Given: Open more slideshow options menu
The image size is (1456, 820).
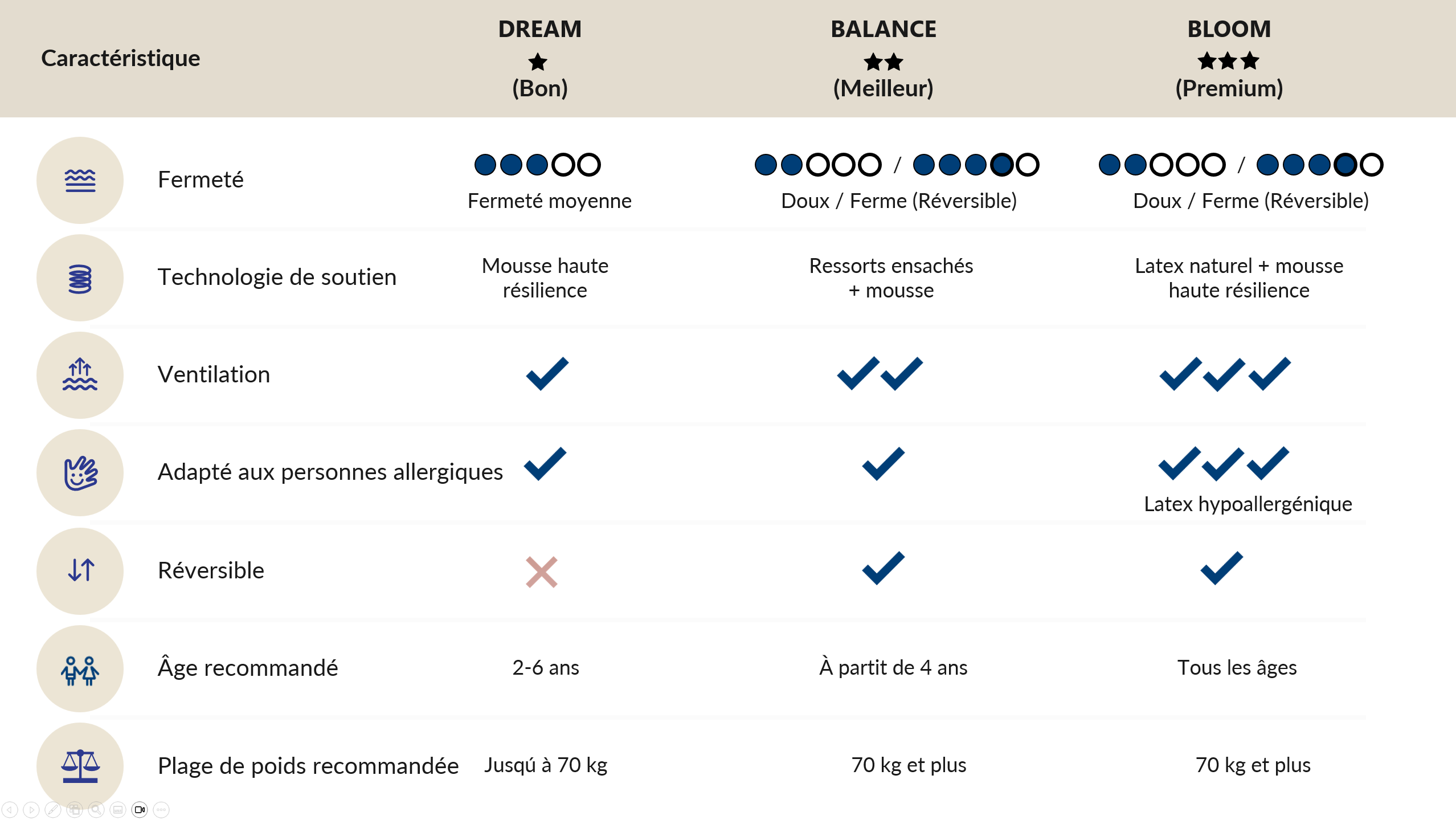Looking at the screenshot, I should (161, 809).
